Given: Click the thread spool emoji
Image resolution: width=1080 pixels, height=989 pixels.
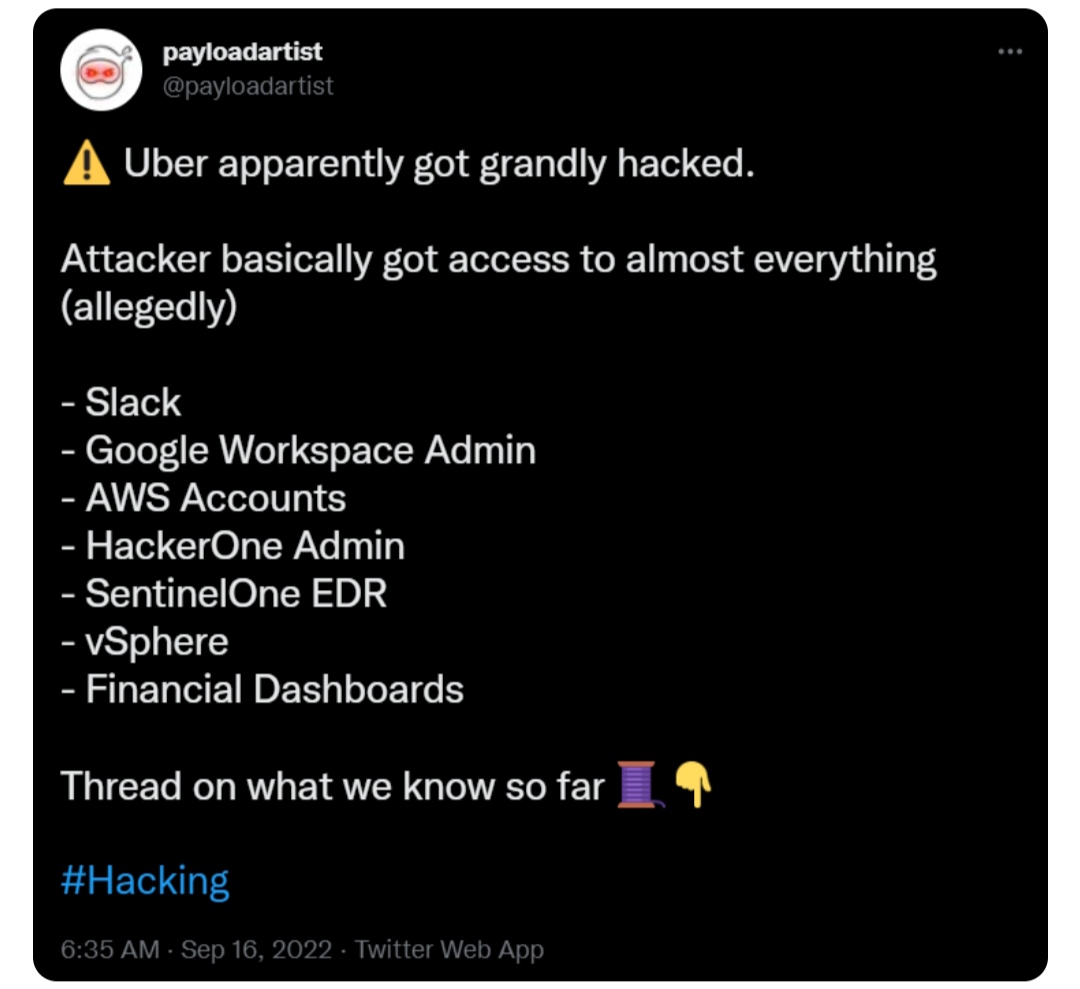Looking at the screenshot, I should (639, 784).
